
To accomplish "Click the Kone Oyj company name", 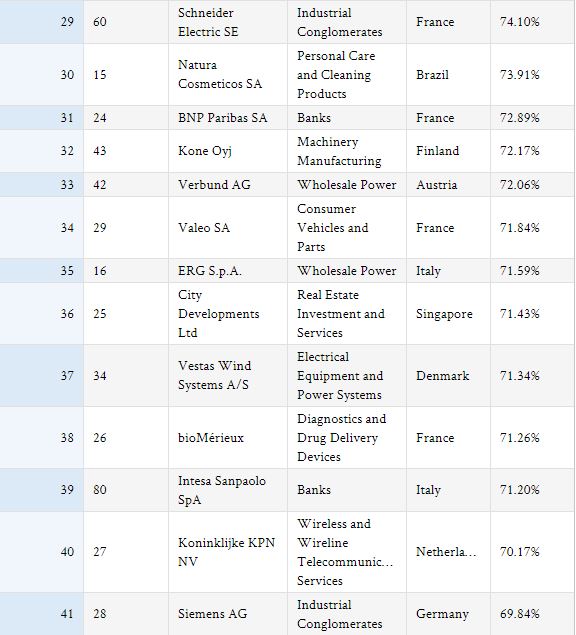I will 205,151.
